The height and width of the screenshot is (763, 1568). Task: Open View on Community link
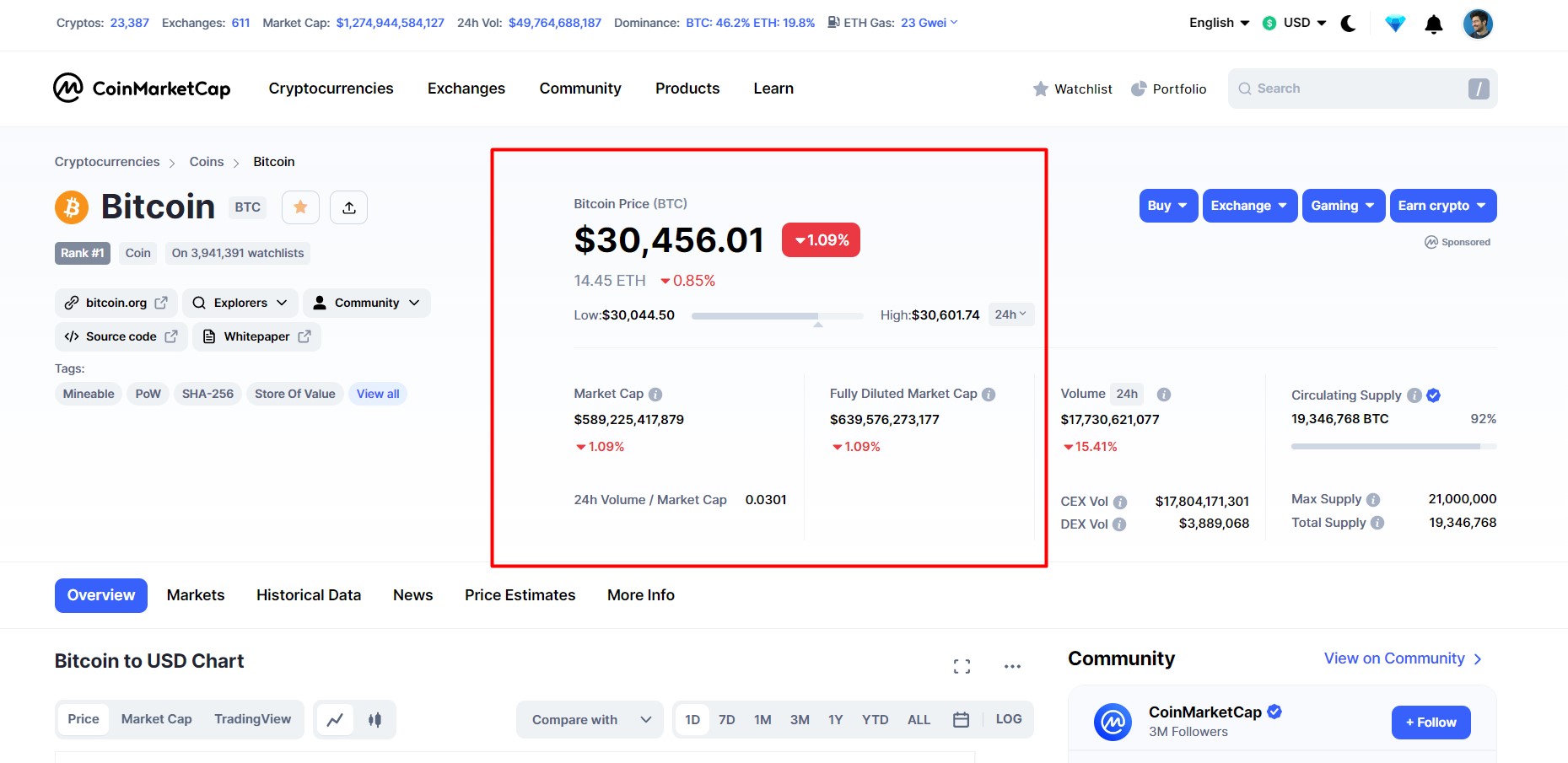(1403, 658)
